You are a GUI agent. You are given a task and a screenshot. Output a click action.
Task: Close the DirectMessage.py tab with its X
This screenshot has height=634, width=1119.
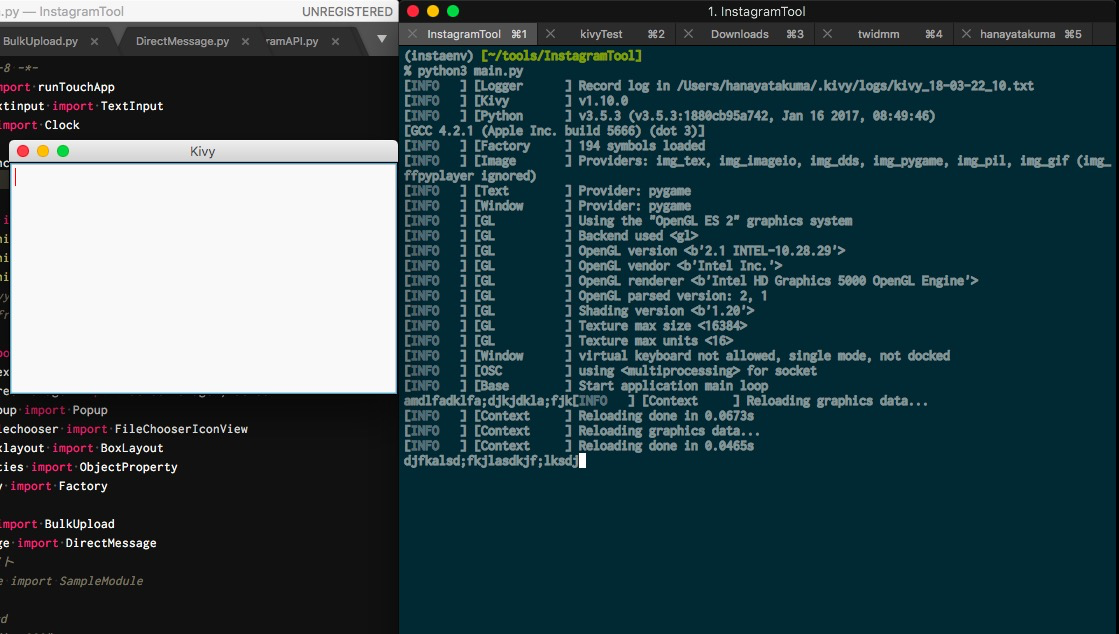(244, 42)
